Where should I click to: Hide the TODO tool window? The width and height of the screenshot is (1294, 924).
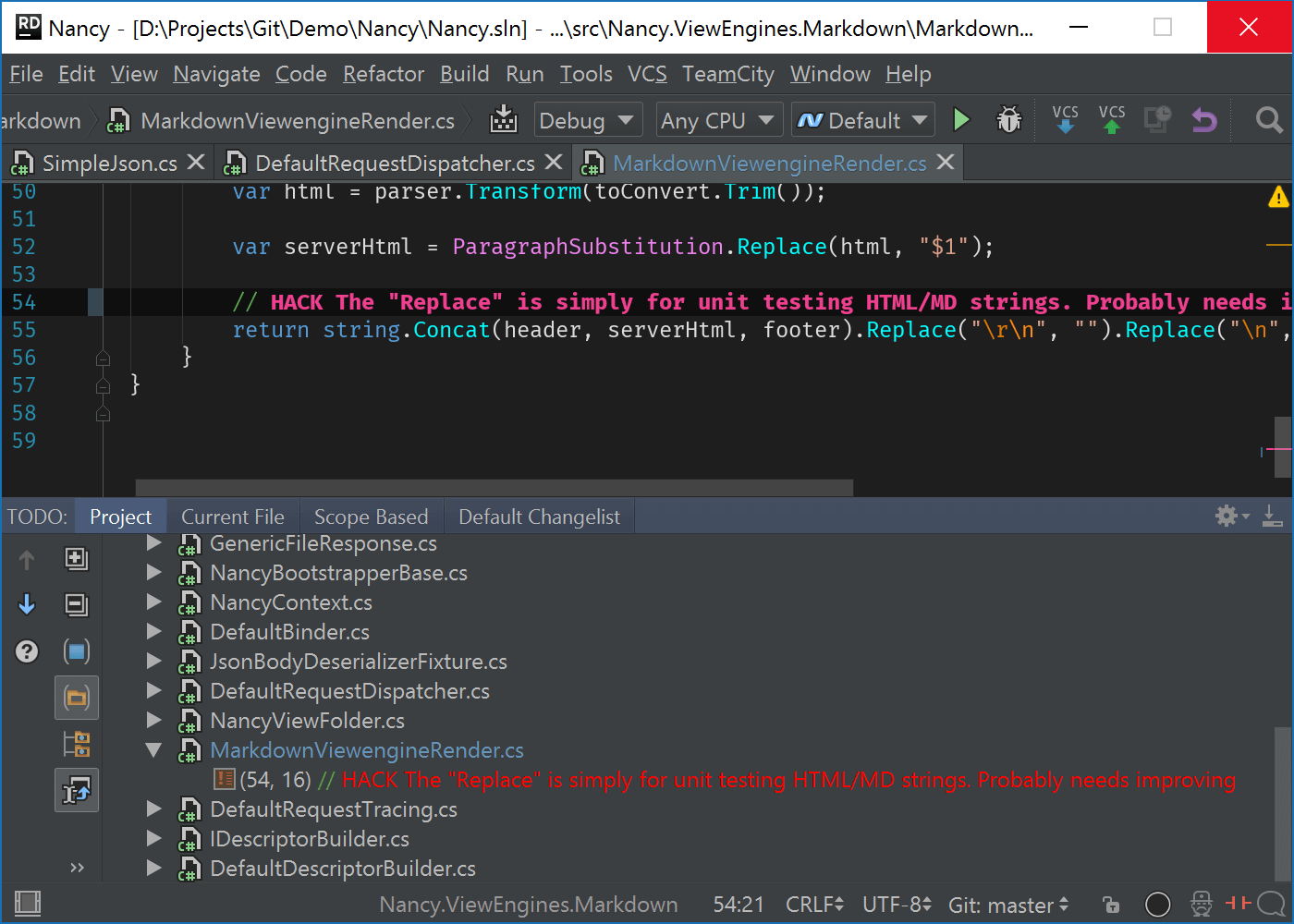(1273, 516)
